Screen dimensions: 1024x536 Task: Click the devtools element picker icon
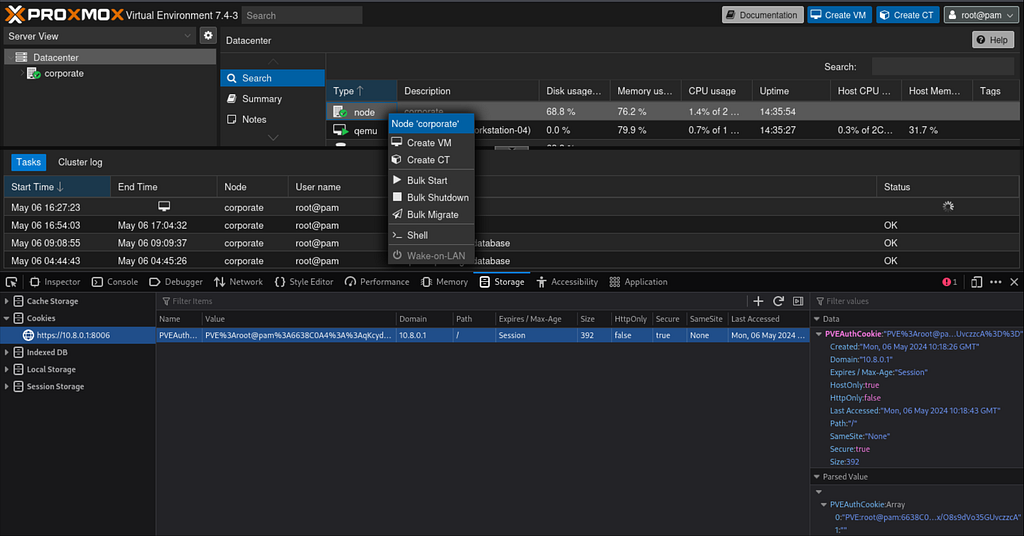[11, 282]
